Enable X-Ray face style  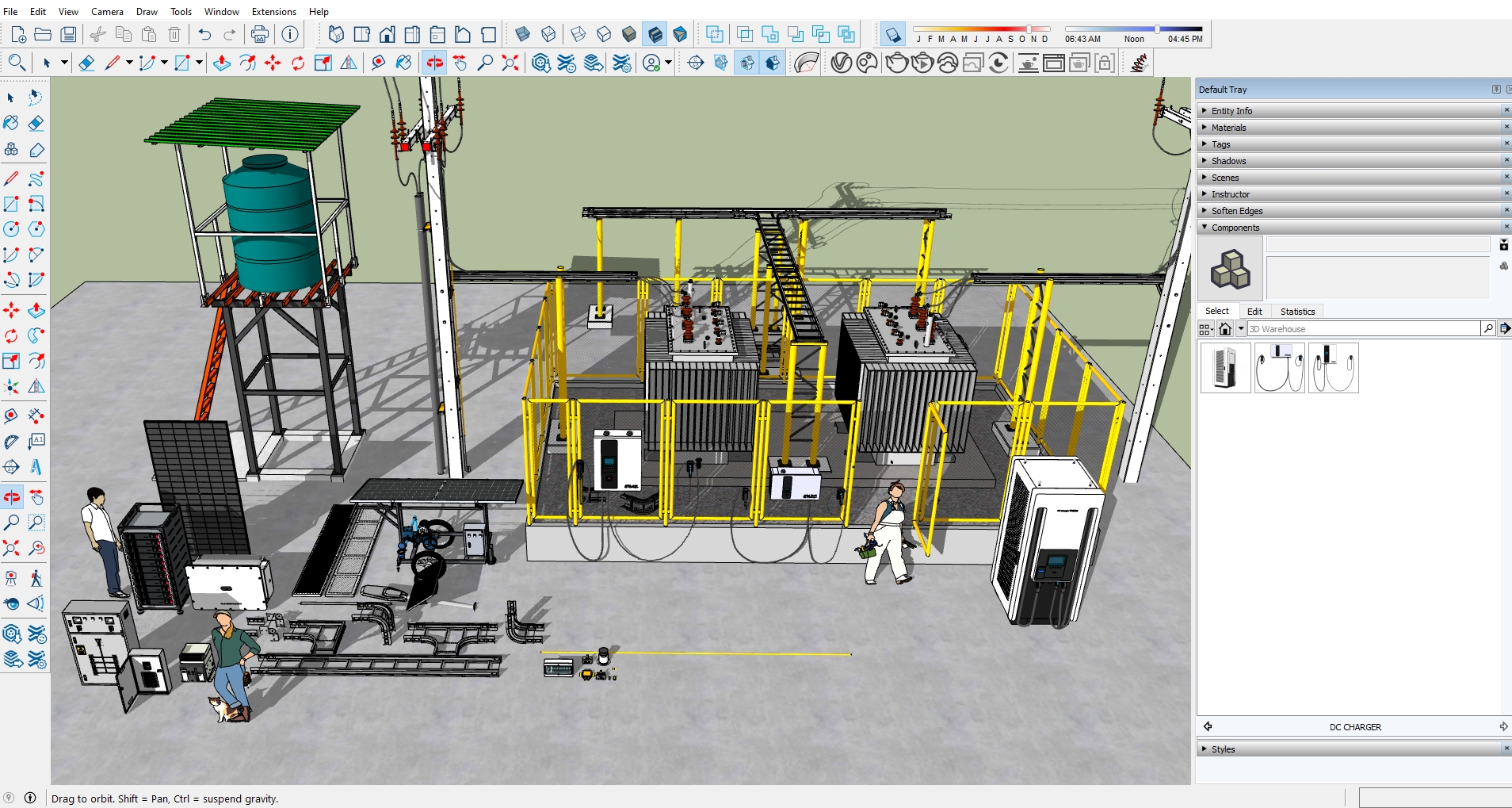point(522,34)
